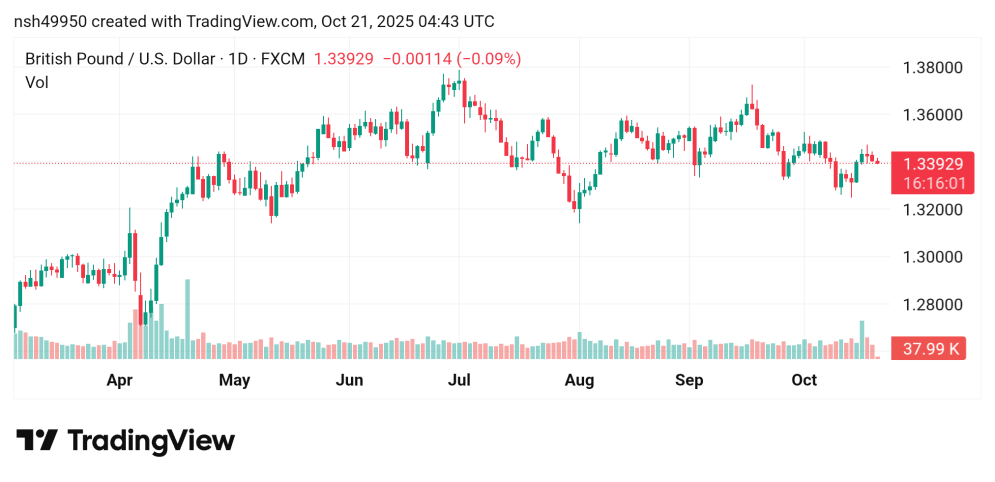The width and height of the screenshot is (995, 482).
Task: Click the TradingView logo icon
Action: click(36, 440)
